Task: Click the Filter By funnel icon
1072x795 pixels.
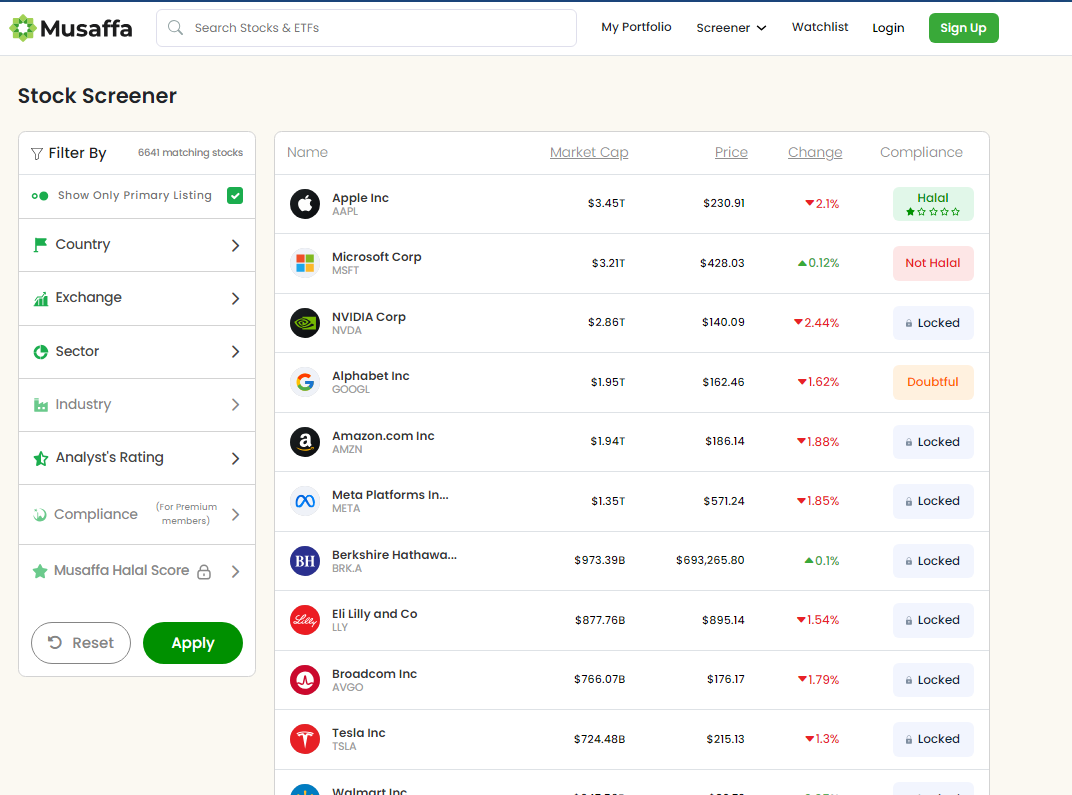Action: click(x=37, y=154)
